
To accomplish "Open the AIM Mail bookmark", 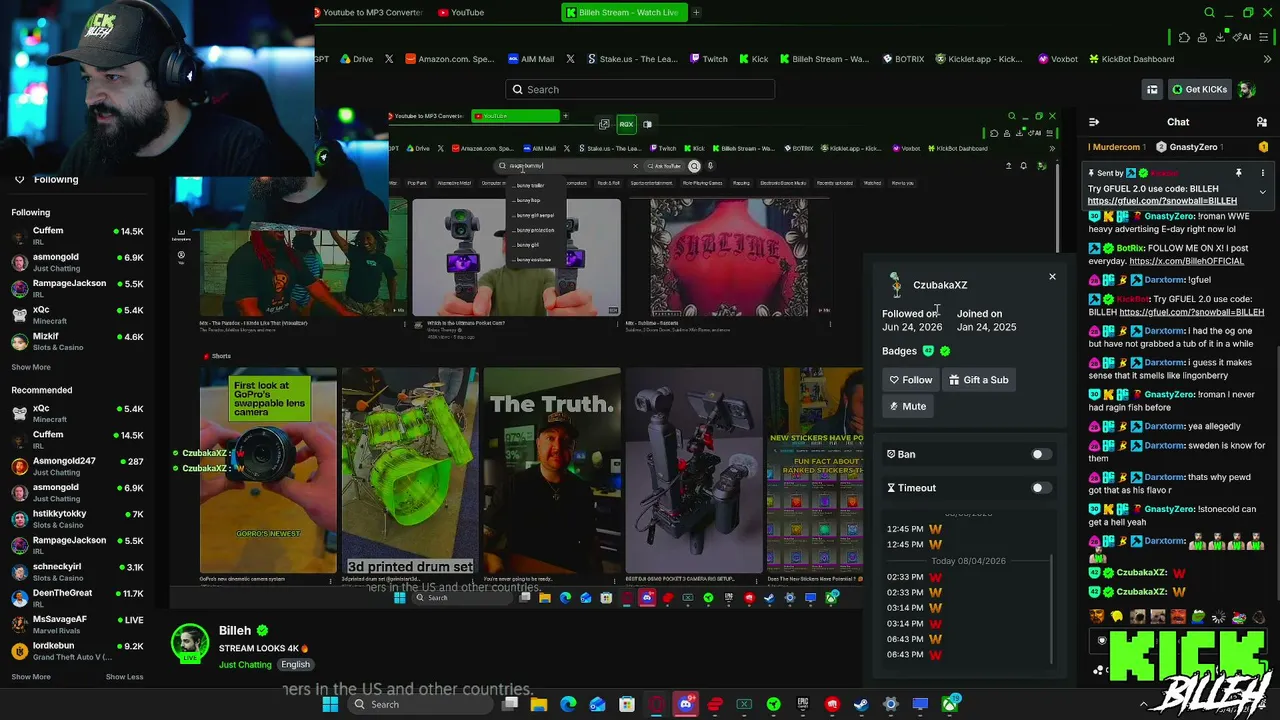I will coord(531,59).
